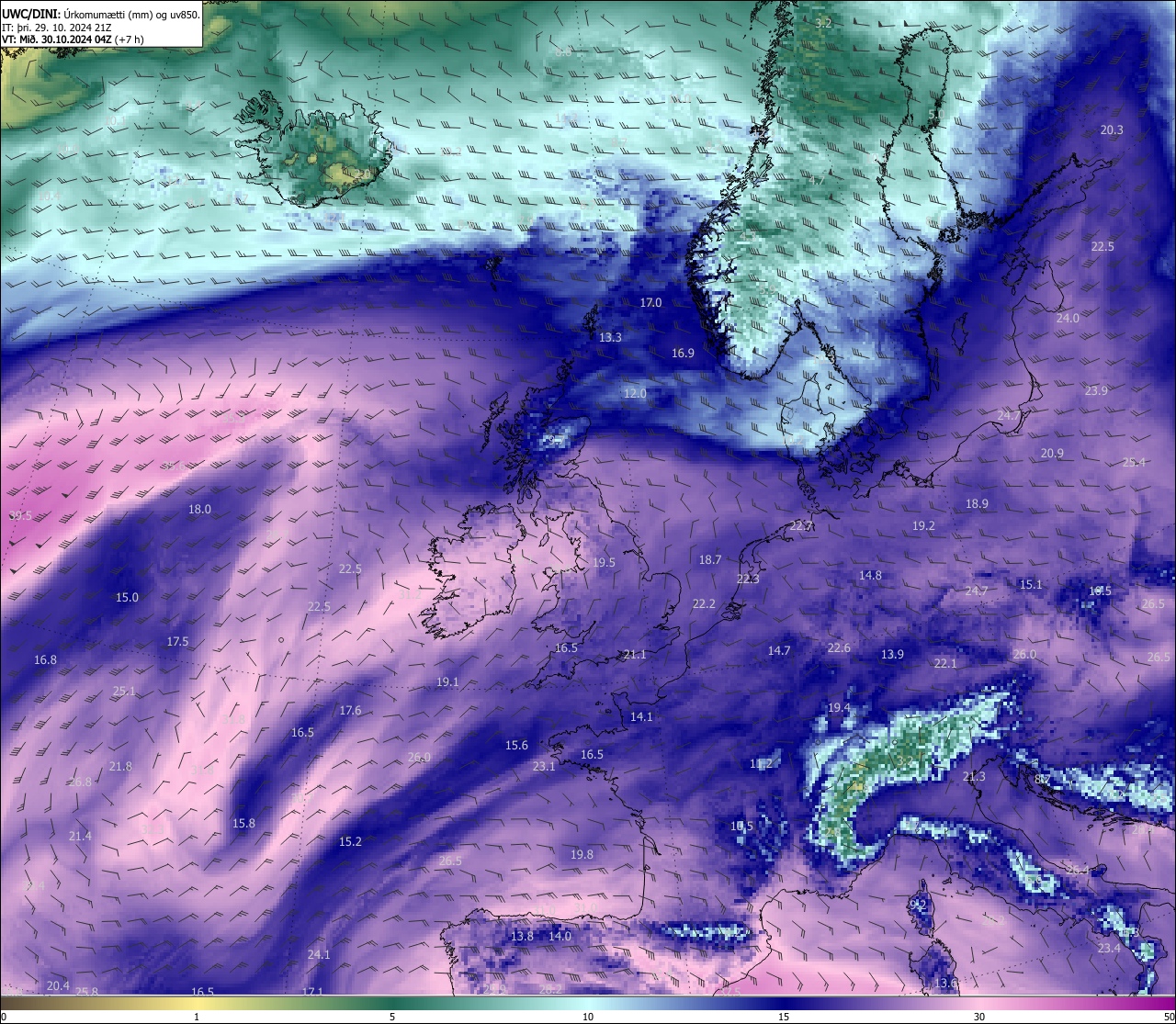This screenshot has height=1024, width=1176.
Task: Click the value 15.2 in the Bay of Biscay
Action: 350,841
